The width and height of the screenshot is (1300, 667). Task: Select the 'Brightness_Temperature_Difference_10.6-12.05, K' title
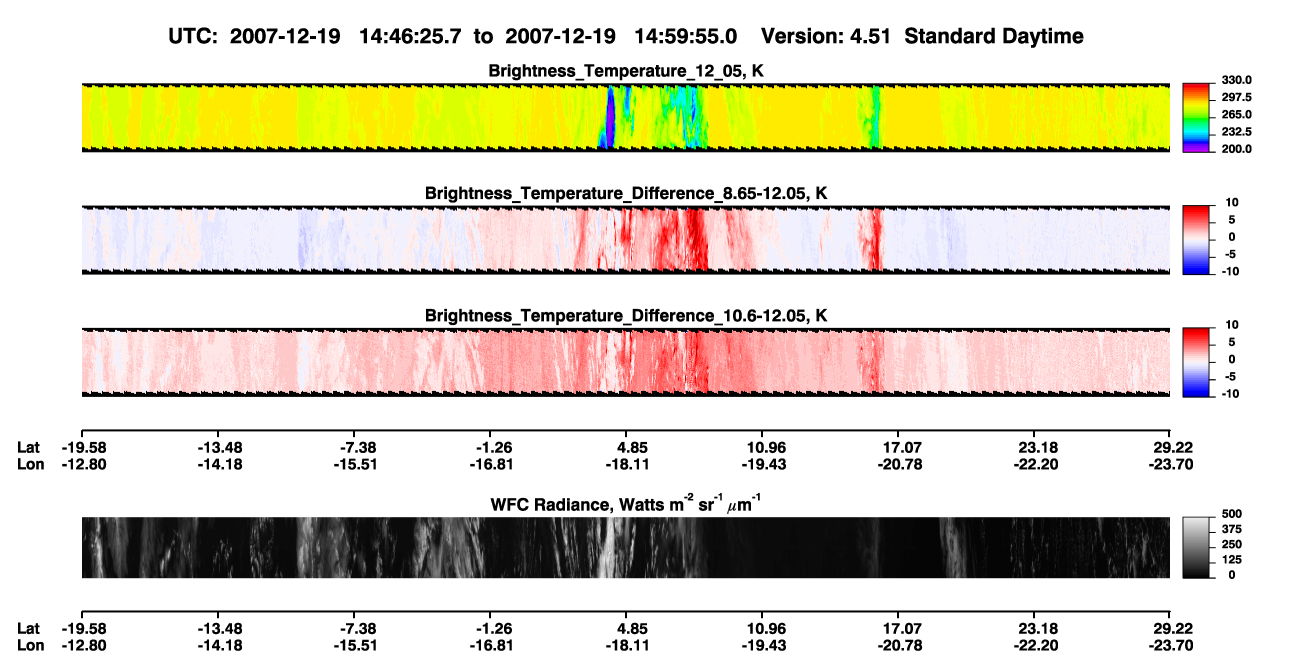tap(626, 315)
